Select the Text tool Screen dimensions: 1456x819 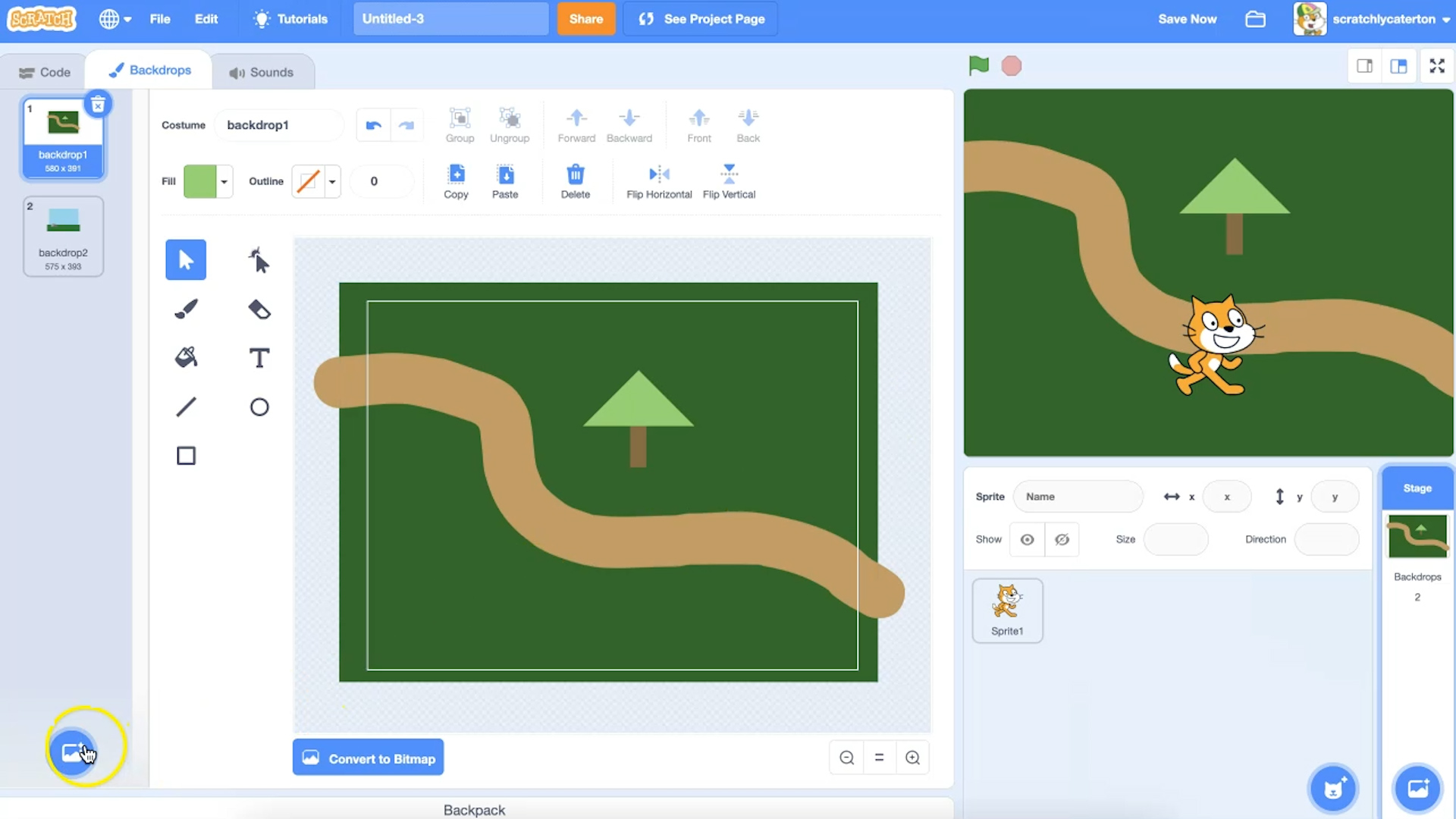pos(259,357)
